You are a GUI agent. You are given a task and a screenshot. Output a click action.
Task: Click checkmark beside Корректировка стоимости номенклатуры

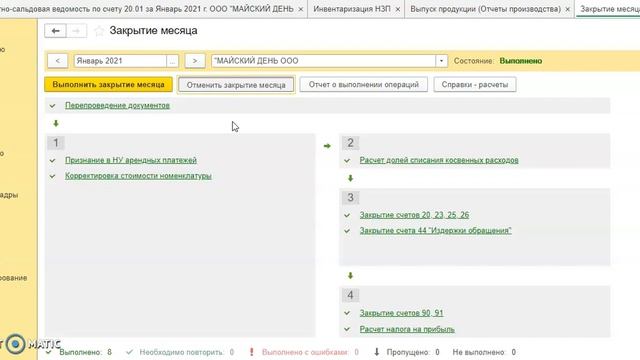tap(52, 176)
